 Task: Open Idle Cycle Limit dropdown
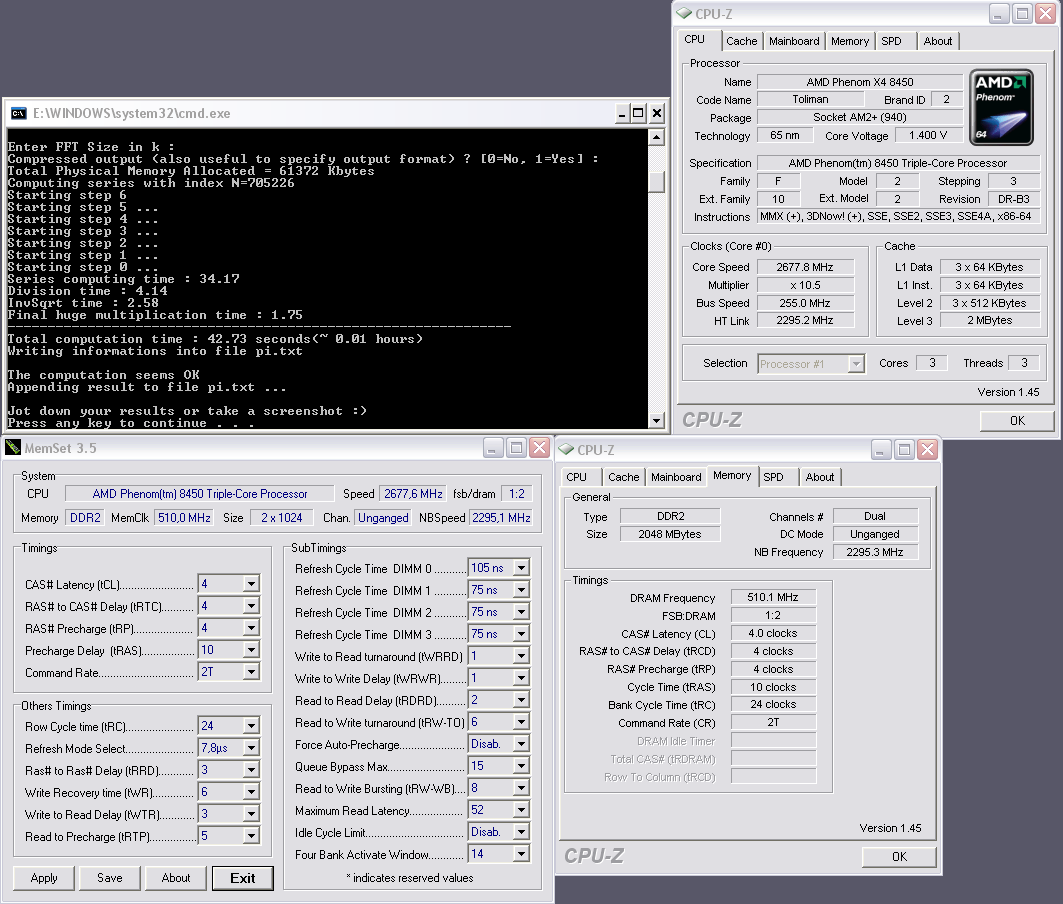coord(521,832)
